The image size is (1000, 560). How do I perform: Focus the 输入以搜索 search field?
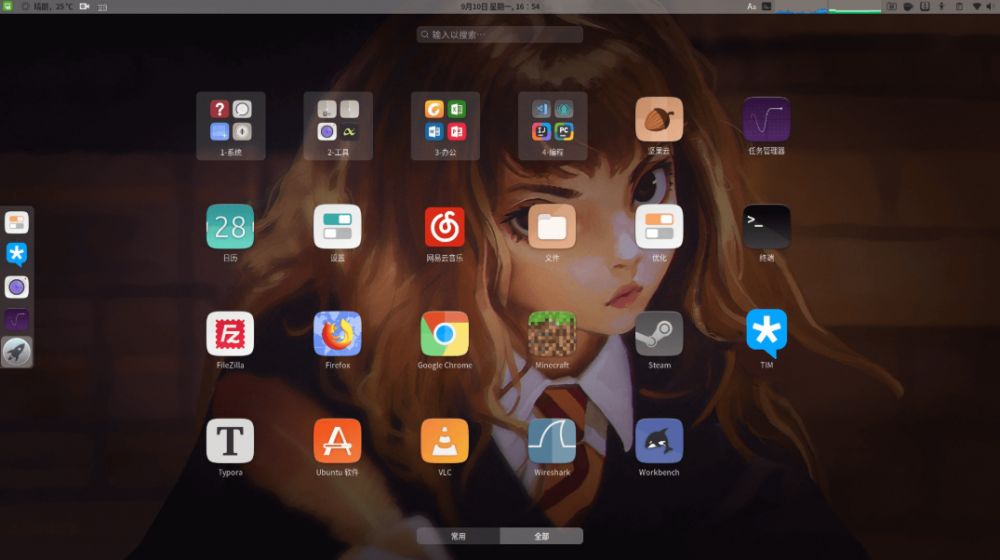(500, 34)
